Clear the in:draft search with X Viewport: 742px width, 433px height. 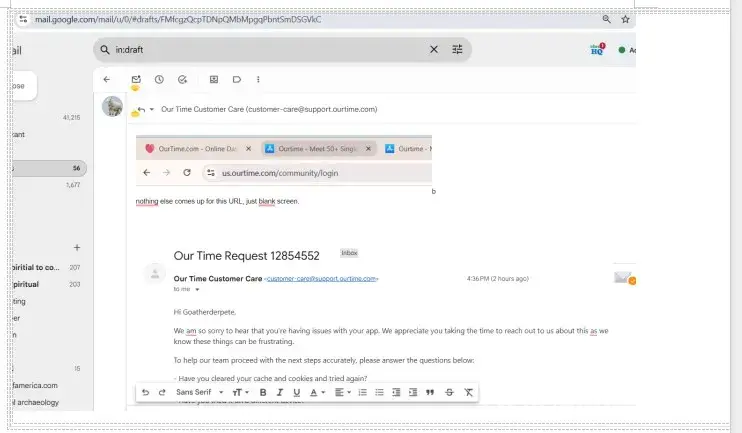tap(433, 49)
